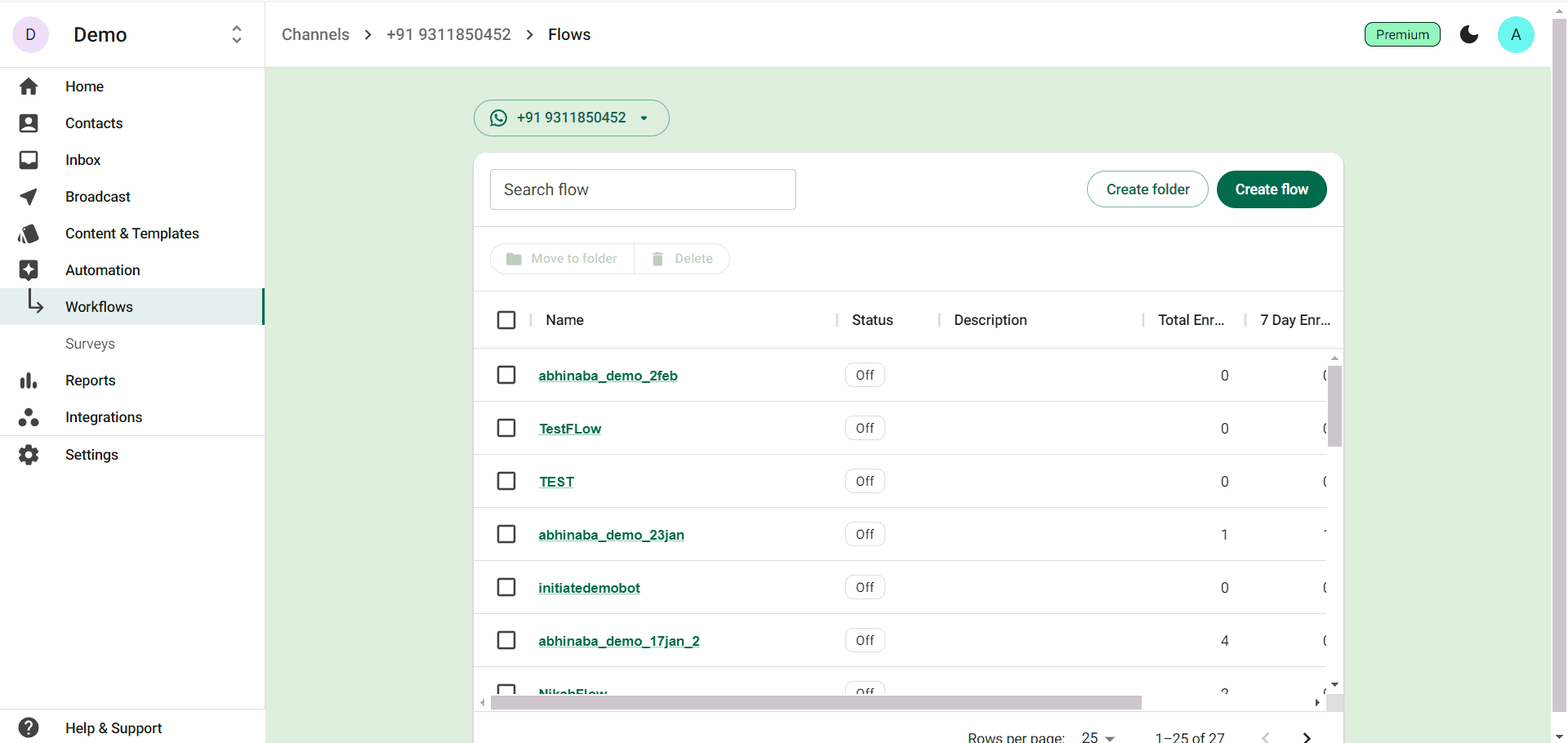Click the Help & Support question icon

coord(29,727)
